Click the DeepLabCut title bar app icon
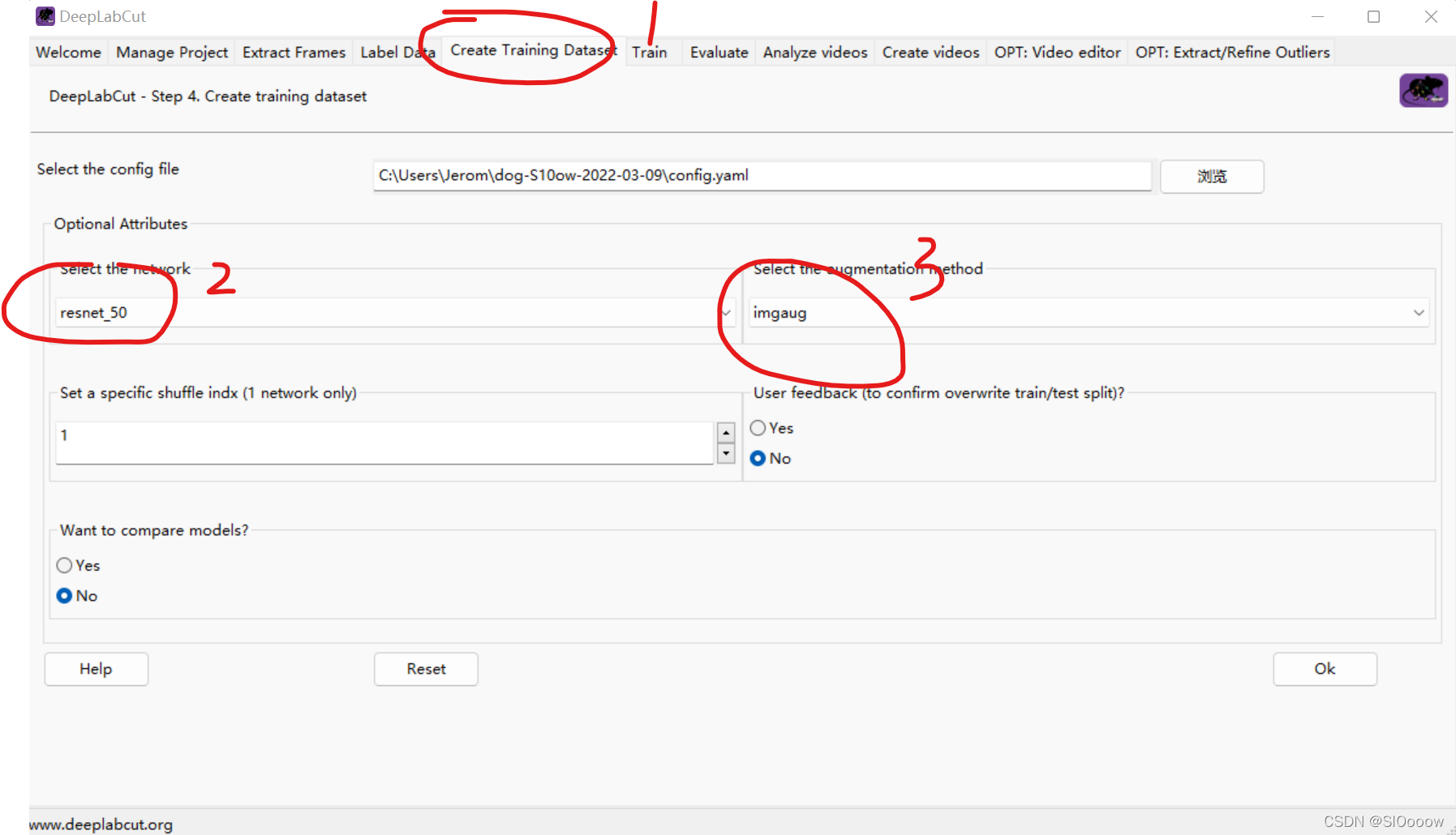The height and width of the screenshot is (835, 1456). [x=45, y=16]
